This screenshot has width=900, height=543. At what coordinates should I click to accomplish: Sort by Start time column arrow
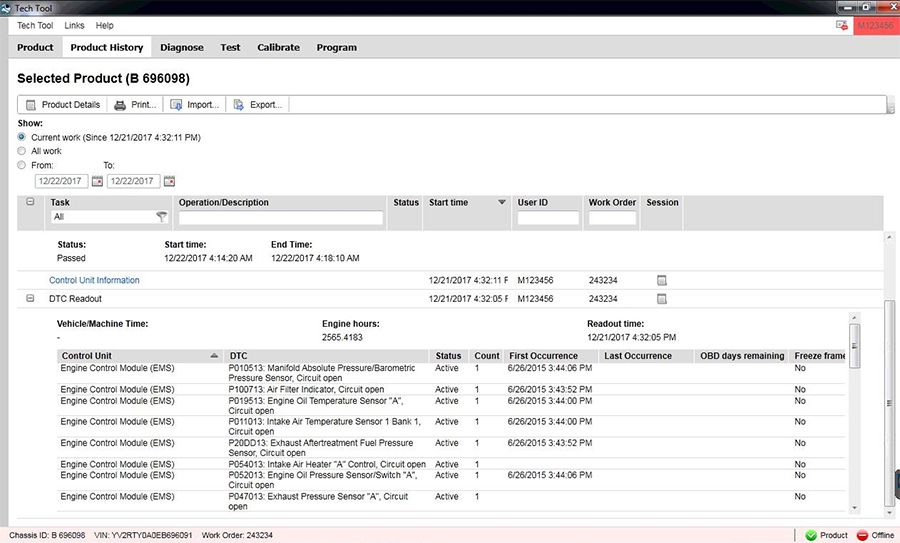coord(502,203)
